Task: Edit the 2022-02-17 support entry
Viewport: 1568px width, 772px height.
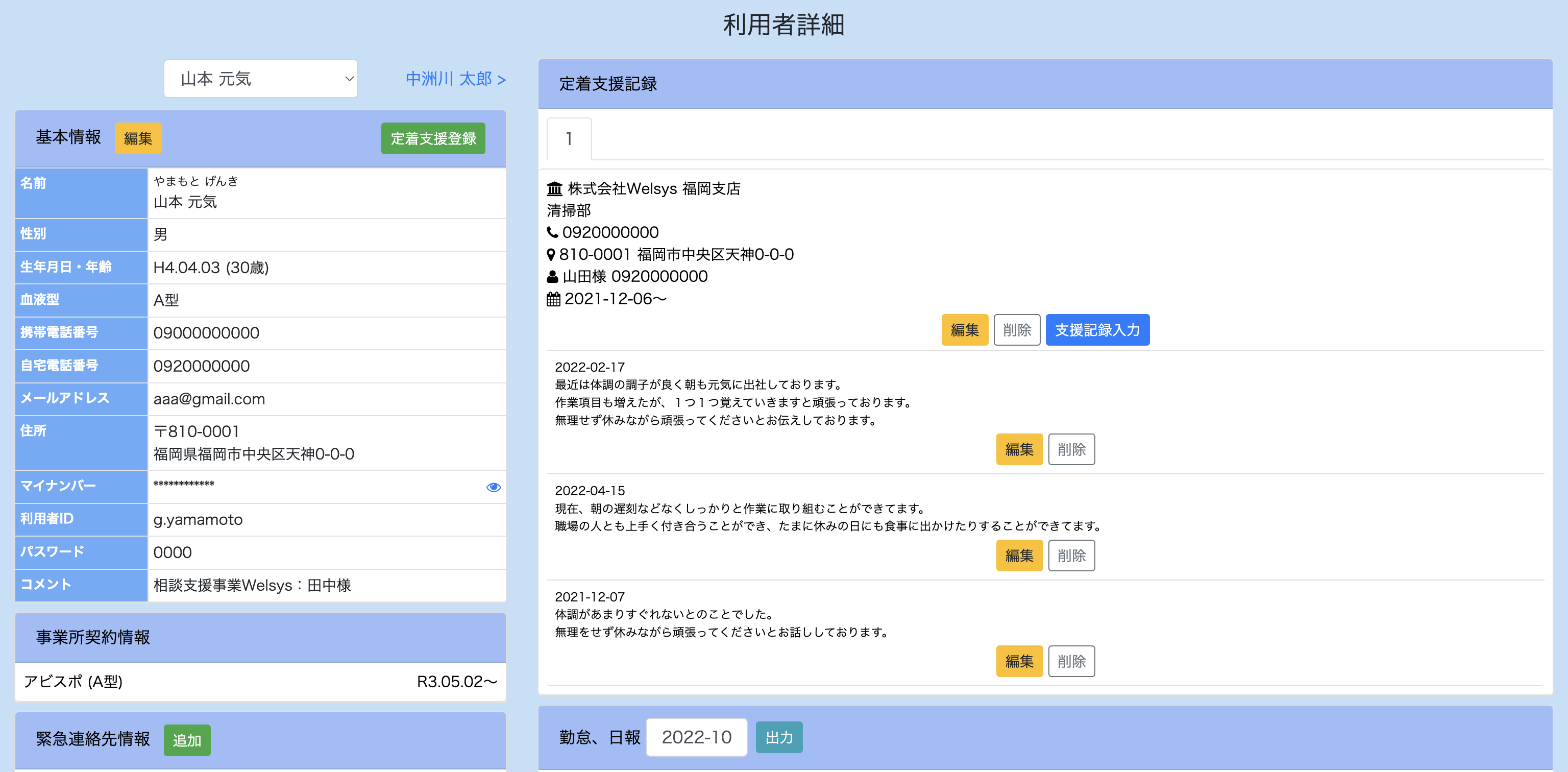Action: tap(1019, 449)
